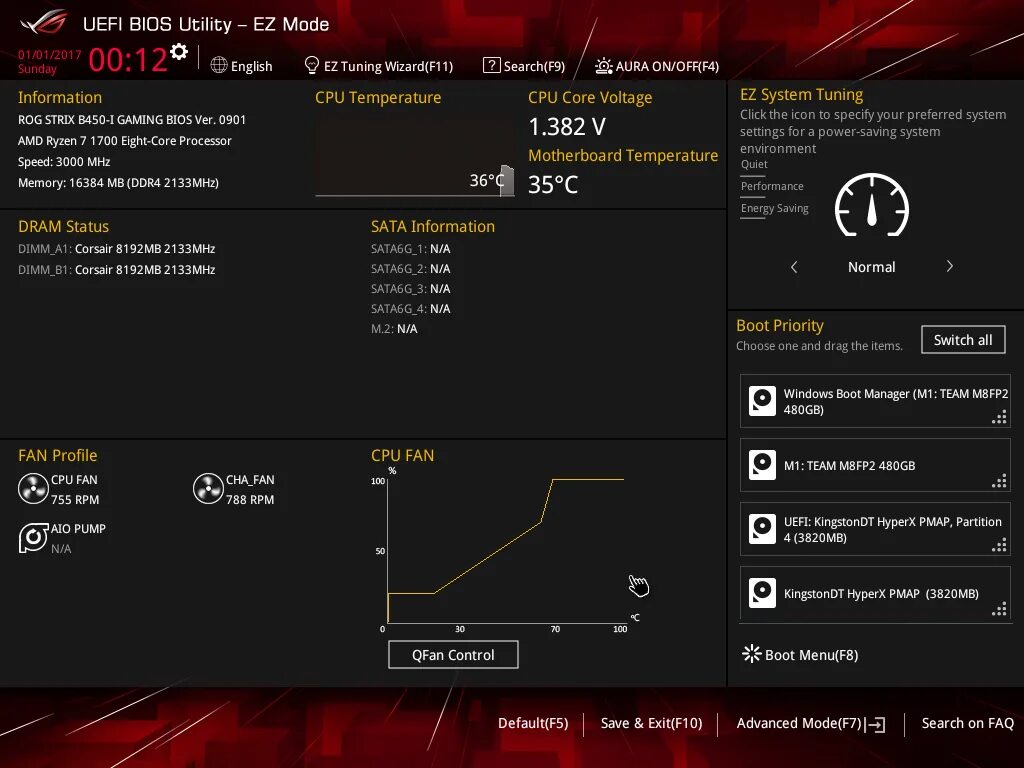Click the 01/01/2017 date text

[x=50, y=55]
